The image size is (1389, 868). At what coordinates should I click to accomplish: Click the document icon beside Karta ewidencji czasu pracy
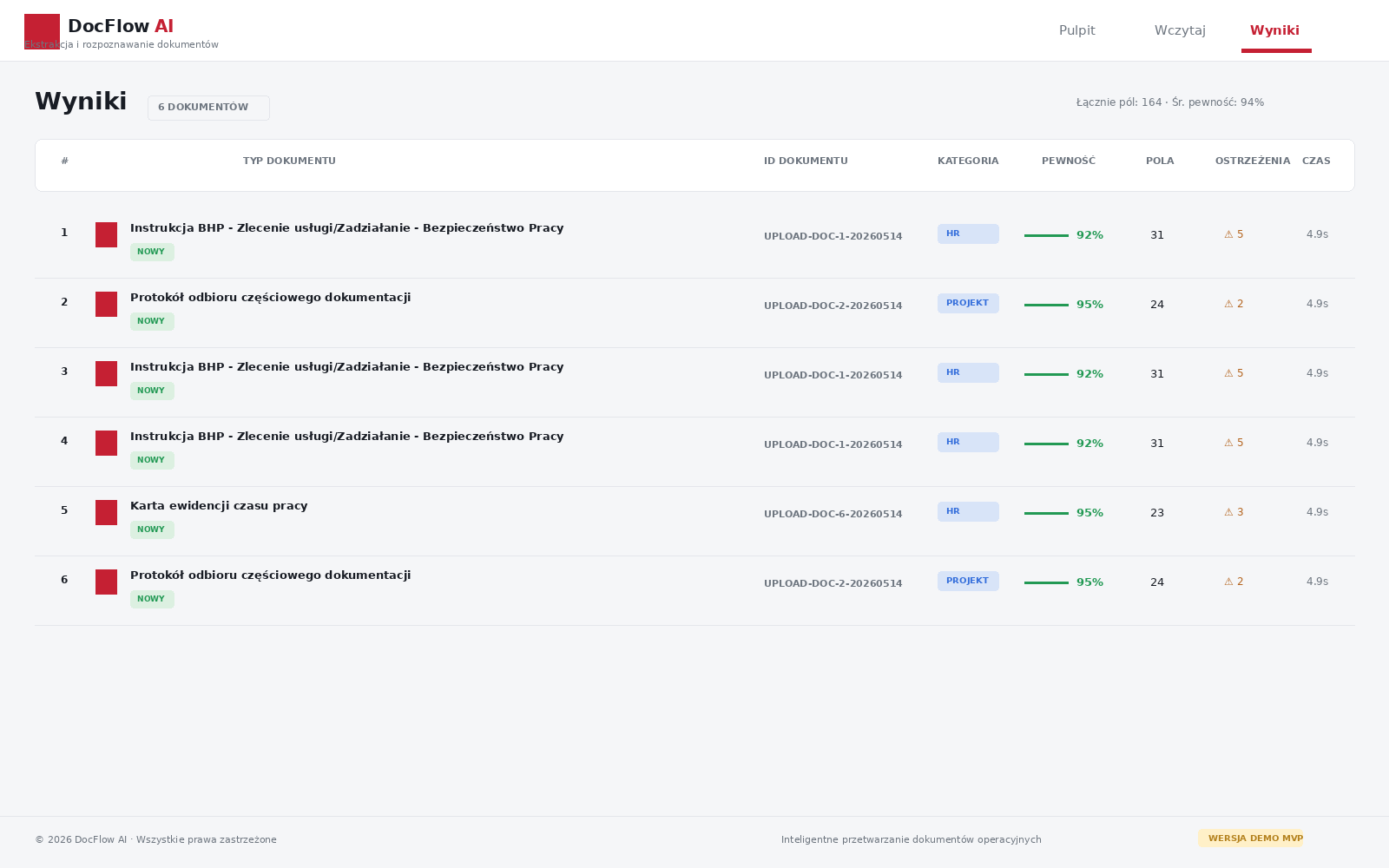[x=106, y=512]
